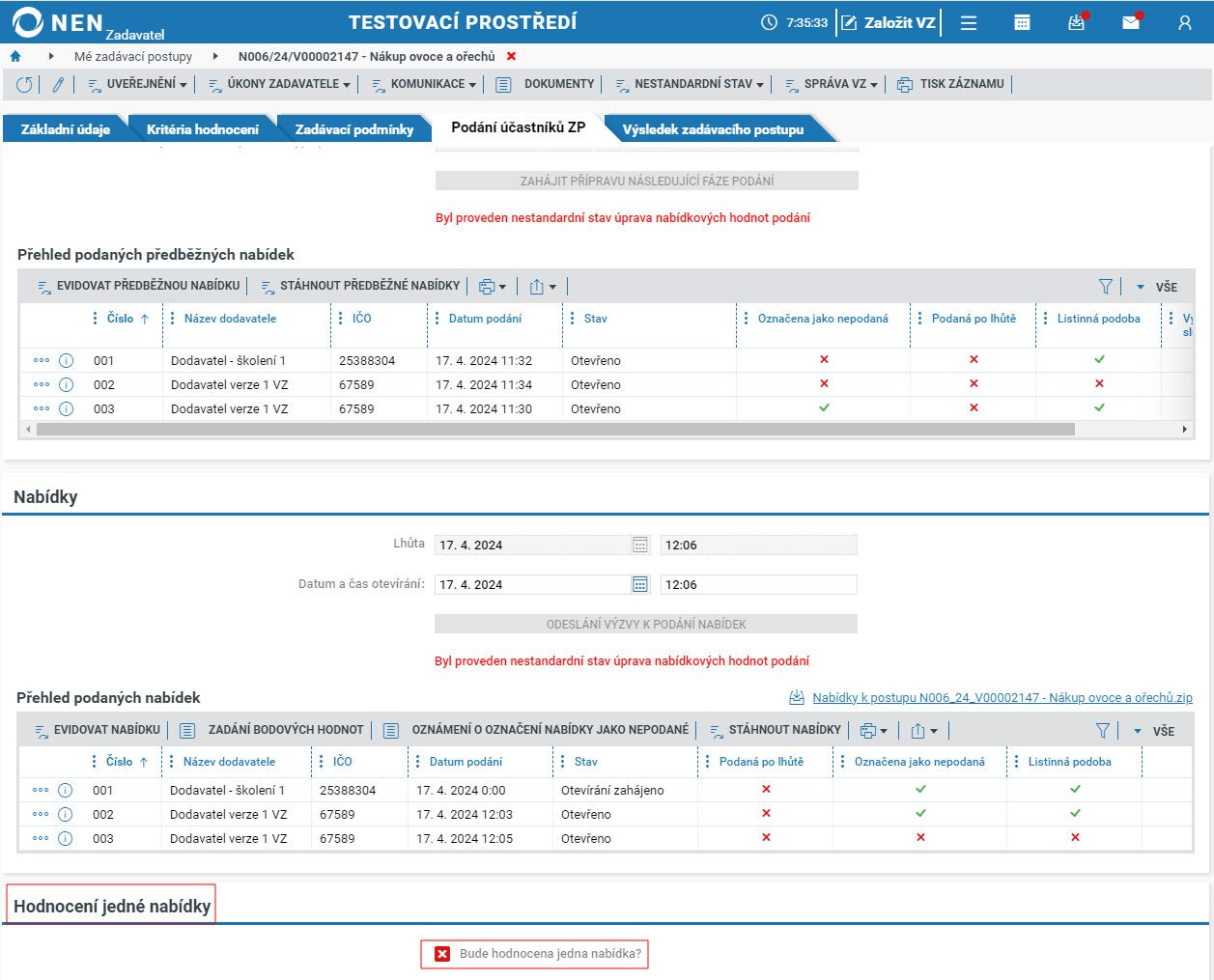Expand the KOMUNIKACE menu

424,84
